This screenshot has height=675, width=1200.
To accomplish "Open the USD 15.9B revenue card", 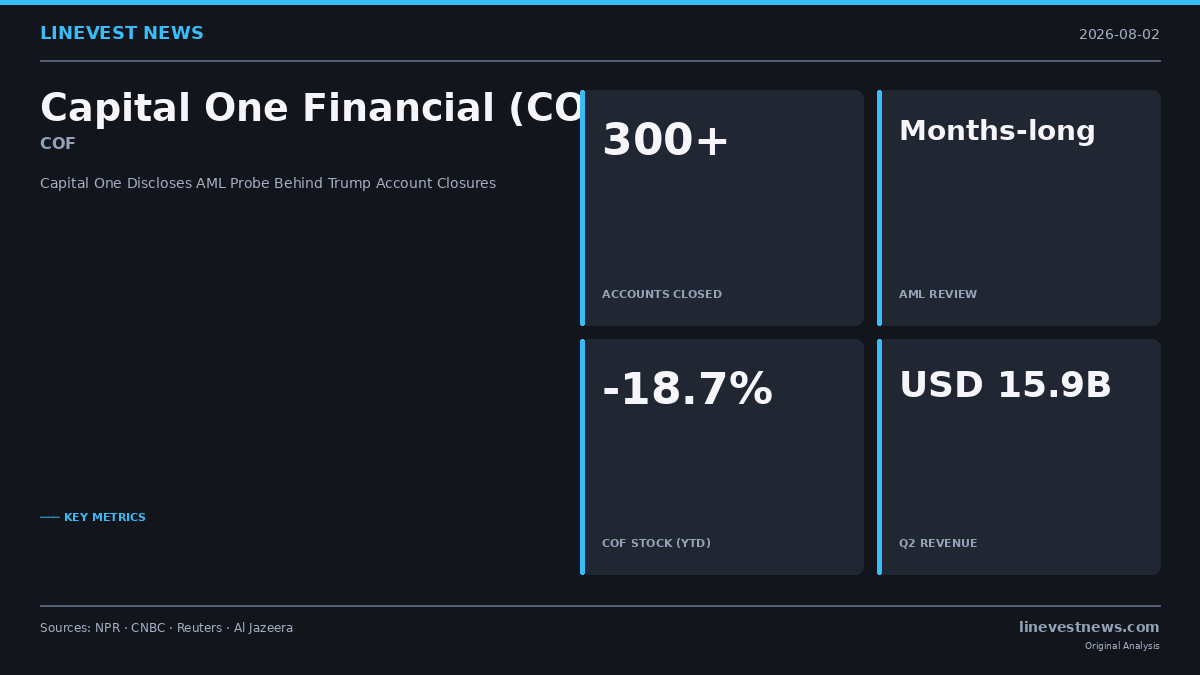I will pyautogui.click(x=1019, y=457).
